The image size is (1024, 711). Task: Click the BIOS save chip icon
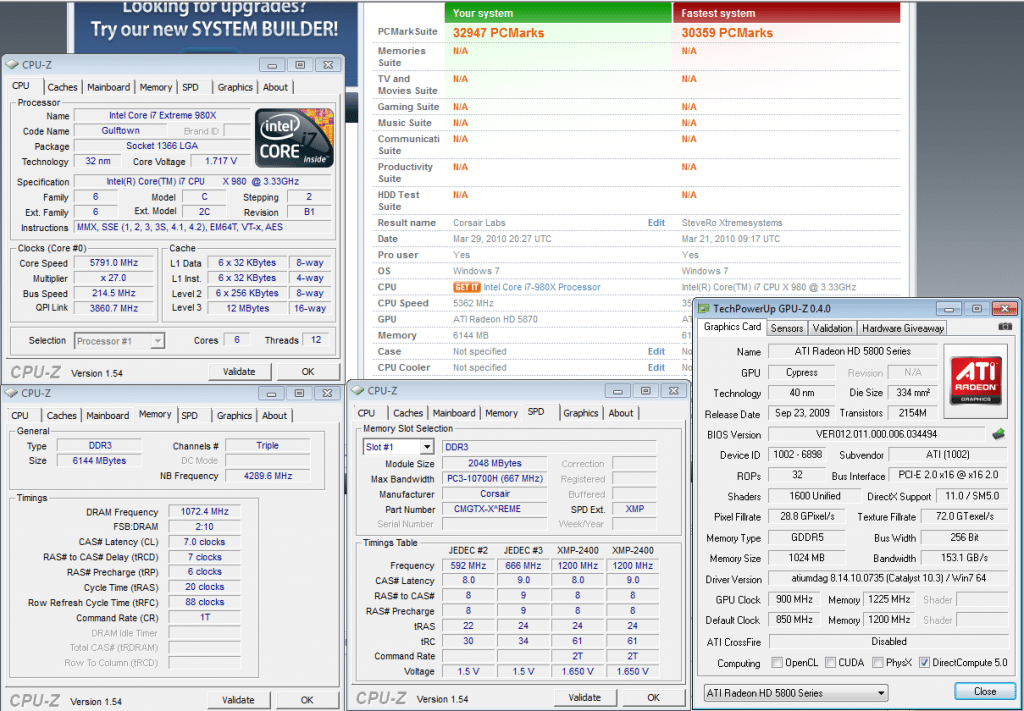[998, 434]
